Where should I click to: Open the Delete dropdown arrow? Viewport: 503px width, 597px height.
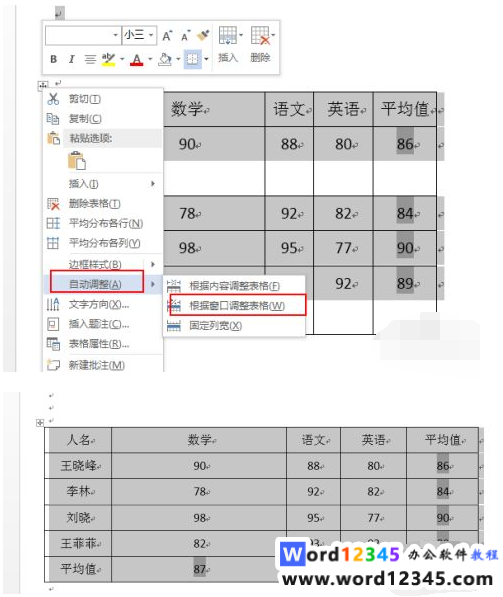click(273, 35)
